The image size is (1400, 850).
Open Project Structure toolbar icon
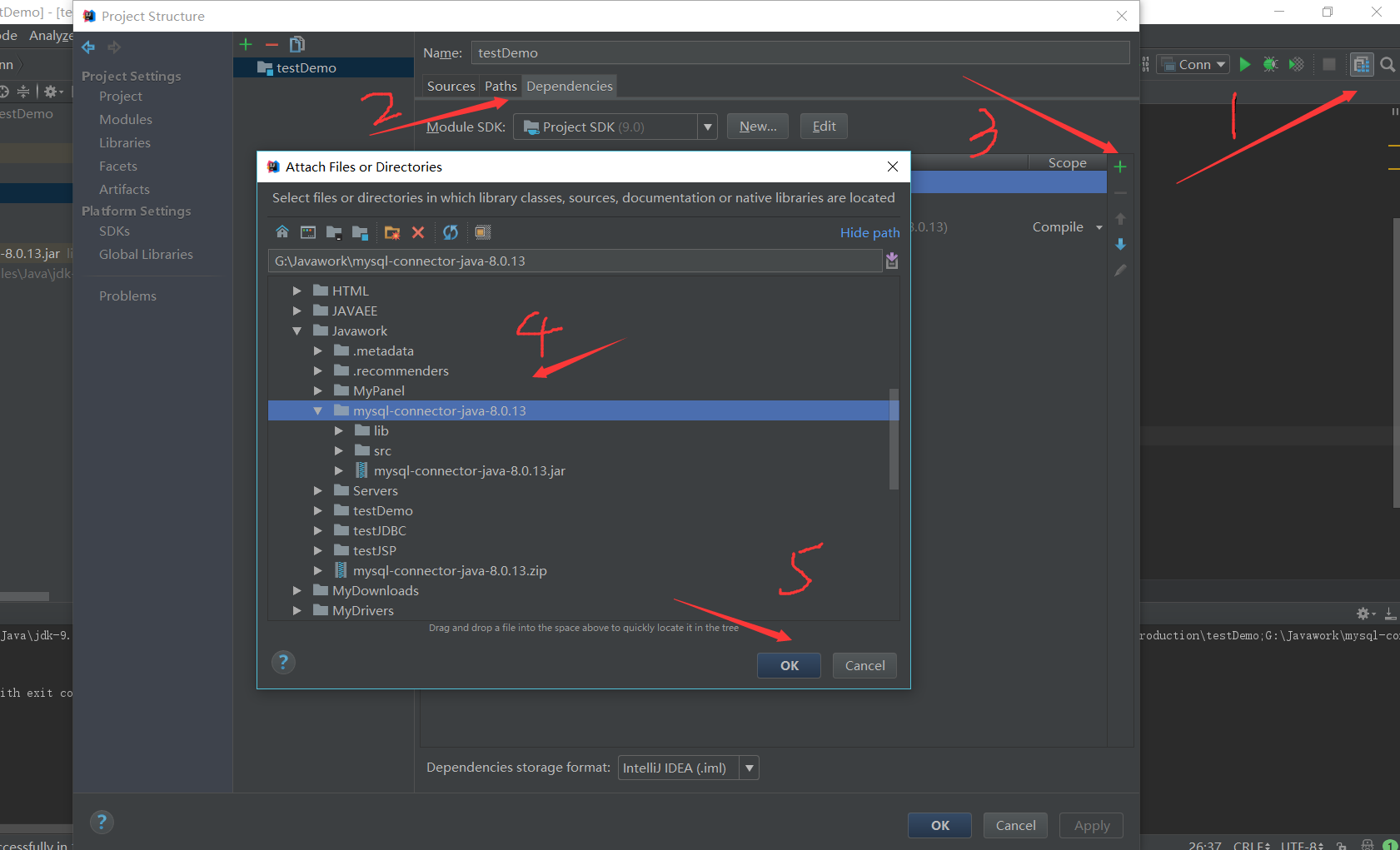click(x=1362, y=64)
